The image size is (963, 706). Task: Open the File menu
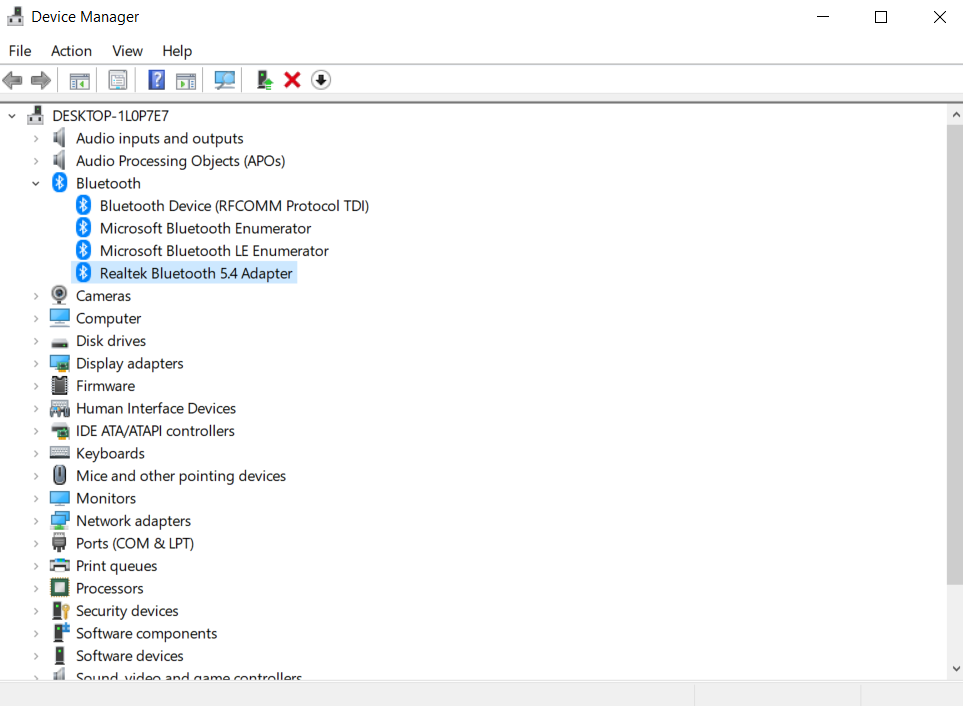(20, 51)
